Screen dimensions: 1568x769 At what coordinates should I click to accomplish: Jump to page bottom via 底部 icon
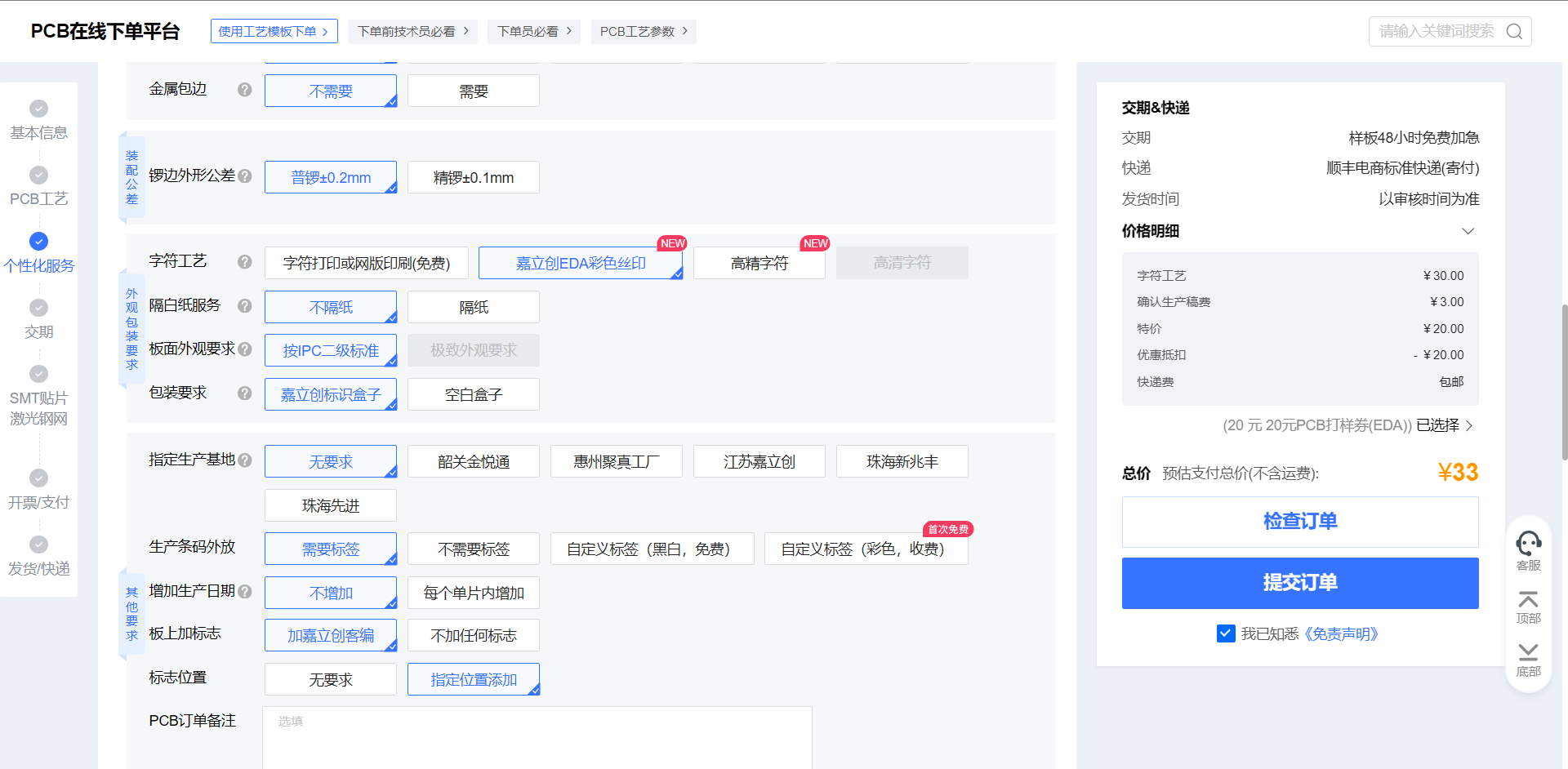(x=1528, y=652)
